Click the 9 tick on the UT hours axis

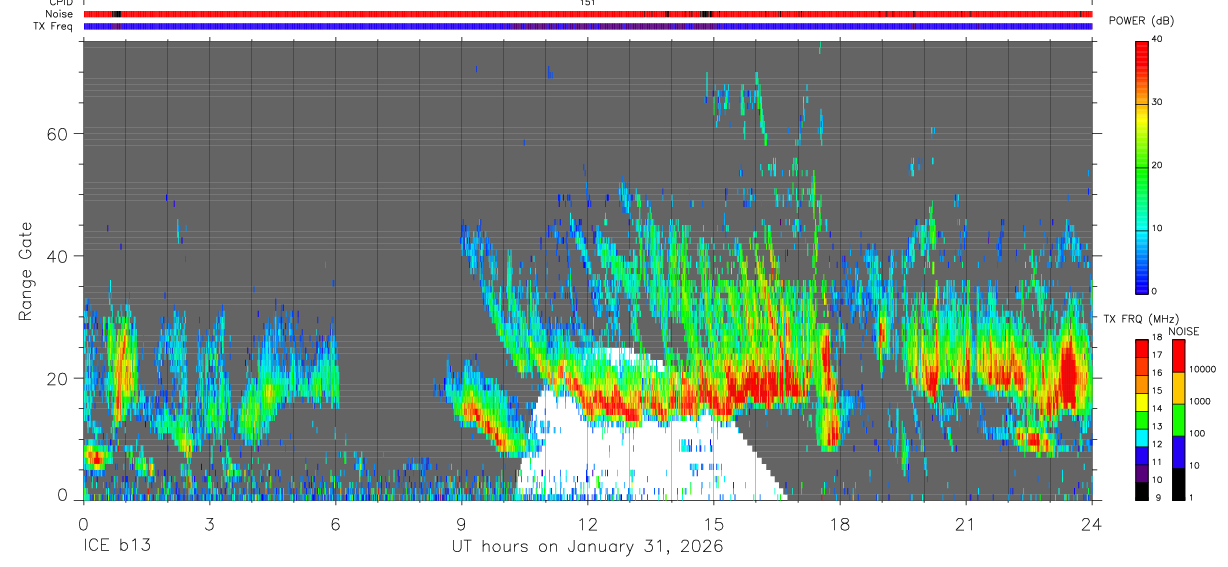tap(461, 523)
